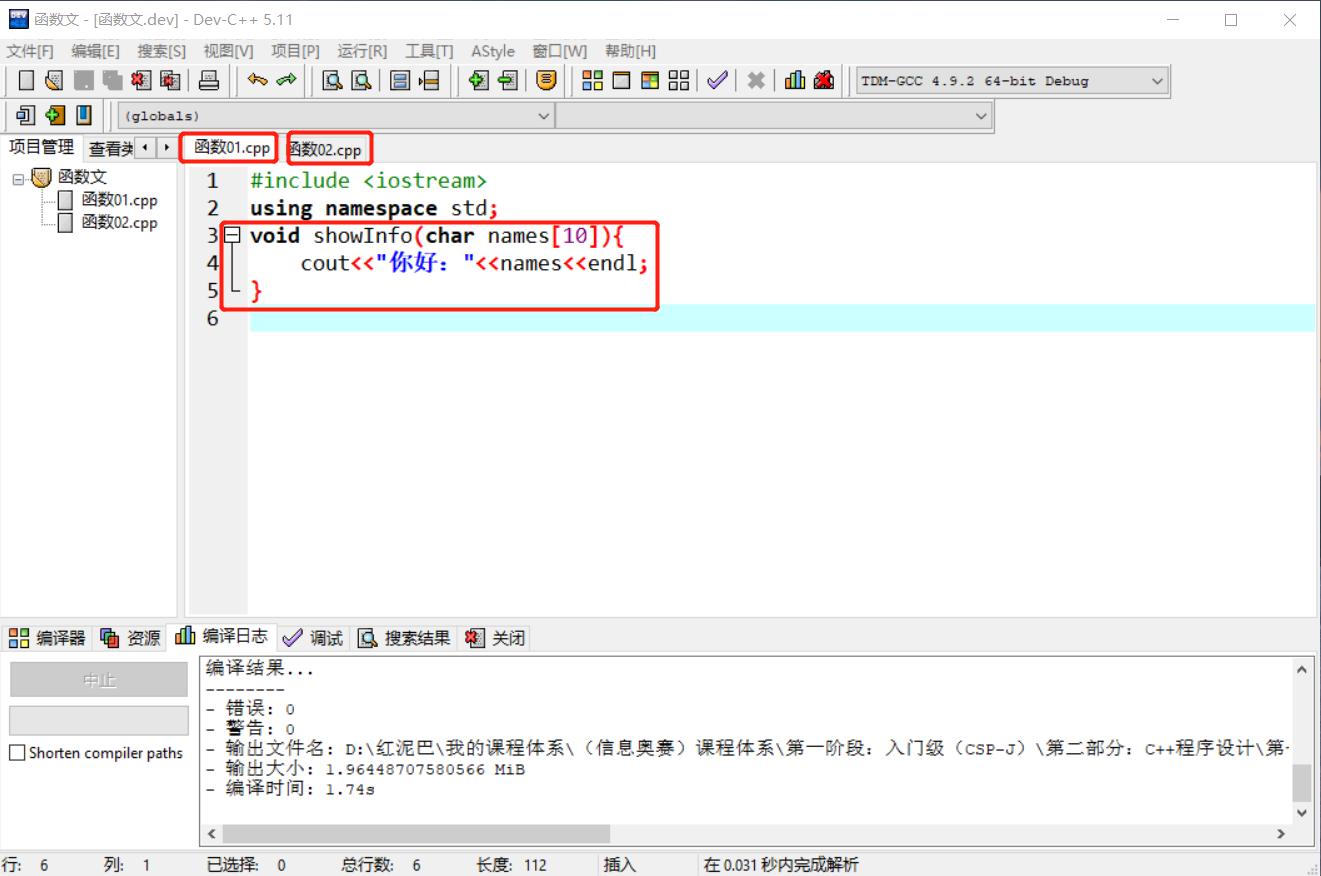Open the 文件[F] menu
Screen dimensions: 1321x876
pos(30,51)
